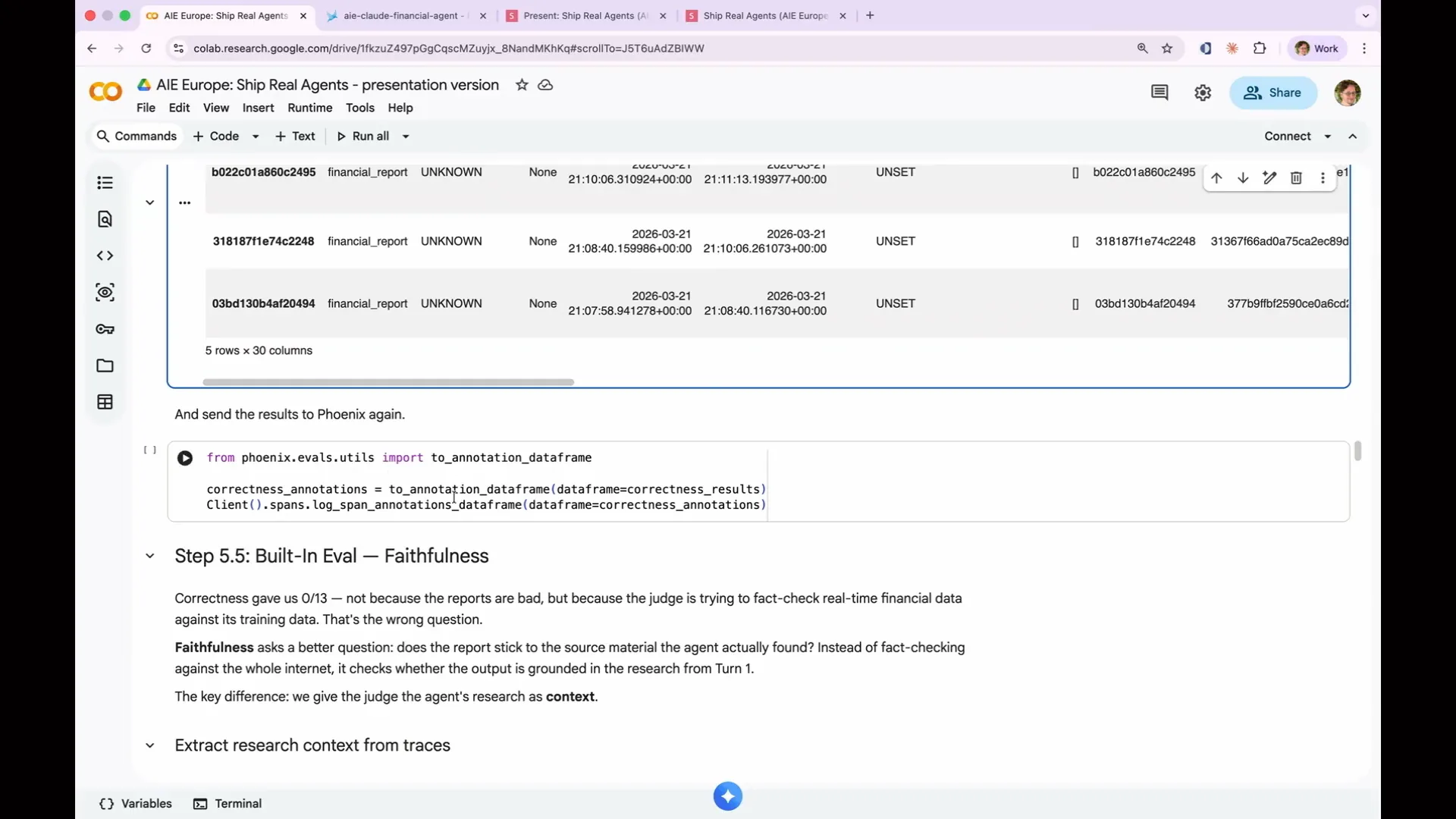Move cell down arrow in cell toolbar

click(x=1243, y=178)
